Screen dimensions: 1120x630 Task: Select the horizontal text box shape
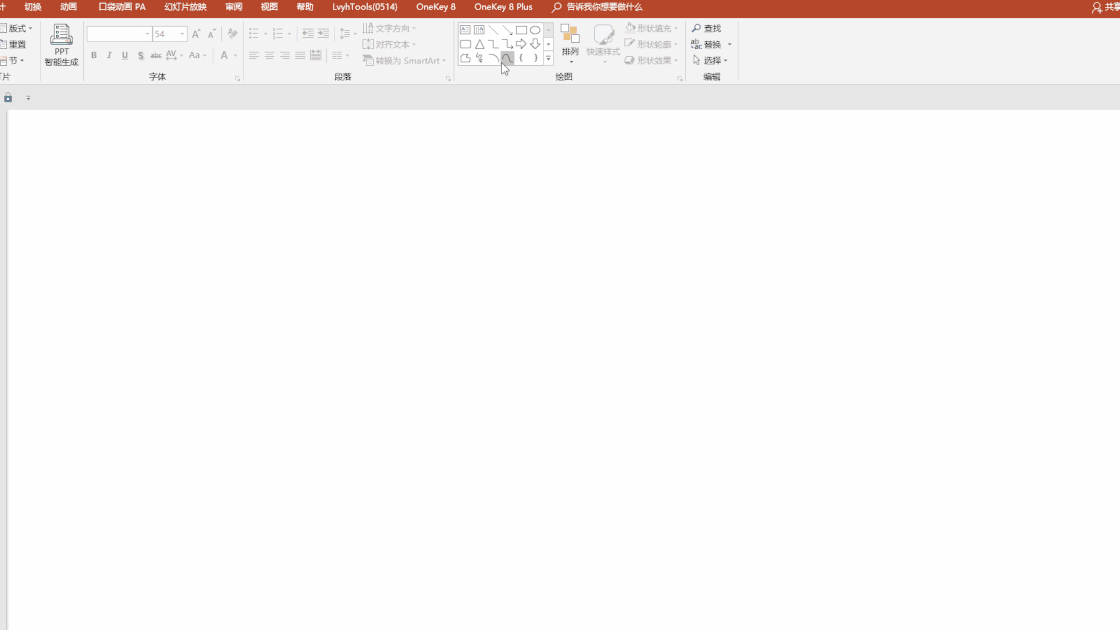click(x=465, y=30)
